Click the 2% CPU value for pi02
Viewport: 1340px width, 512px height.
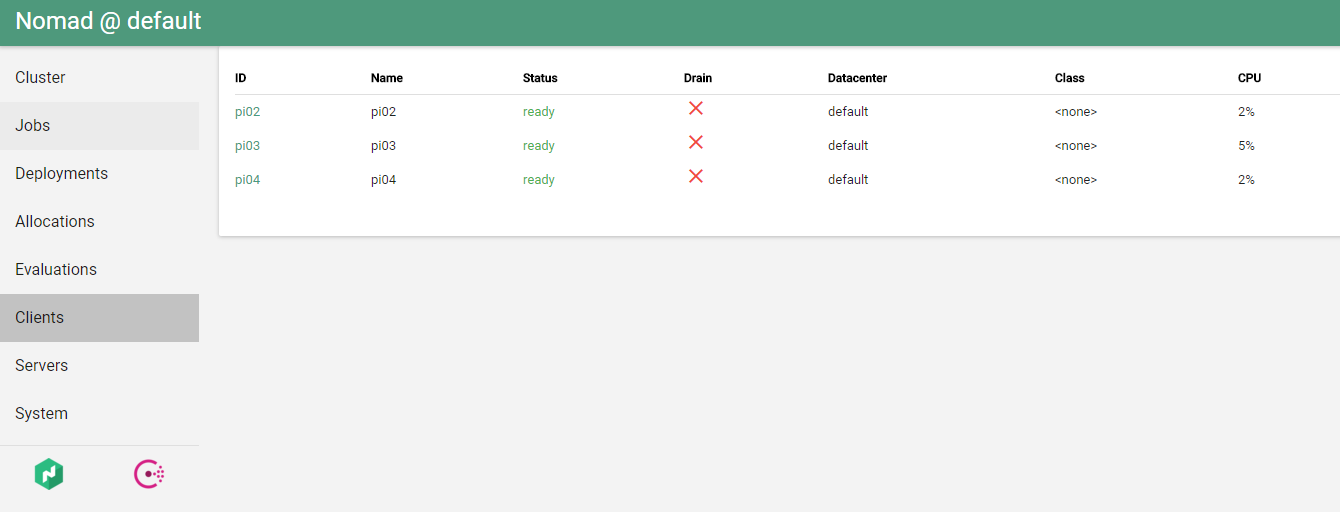(x=1246, y=112)
